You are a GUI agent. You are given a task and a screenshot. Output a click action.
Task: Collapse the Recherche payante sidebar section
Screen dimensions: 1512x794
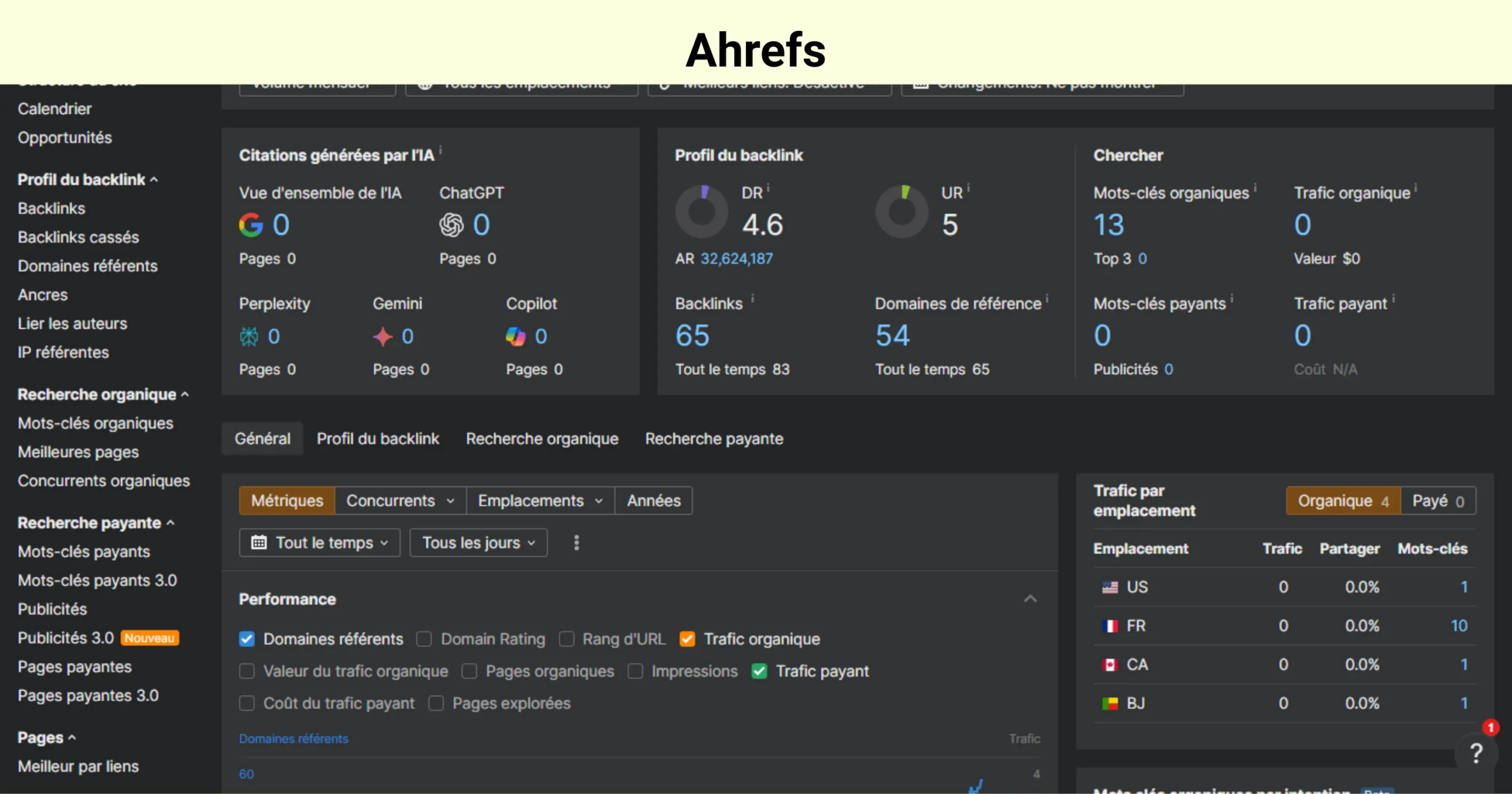pyautogui.click(x=171, y=522)
